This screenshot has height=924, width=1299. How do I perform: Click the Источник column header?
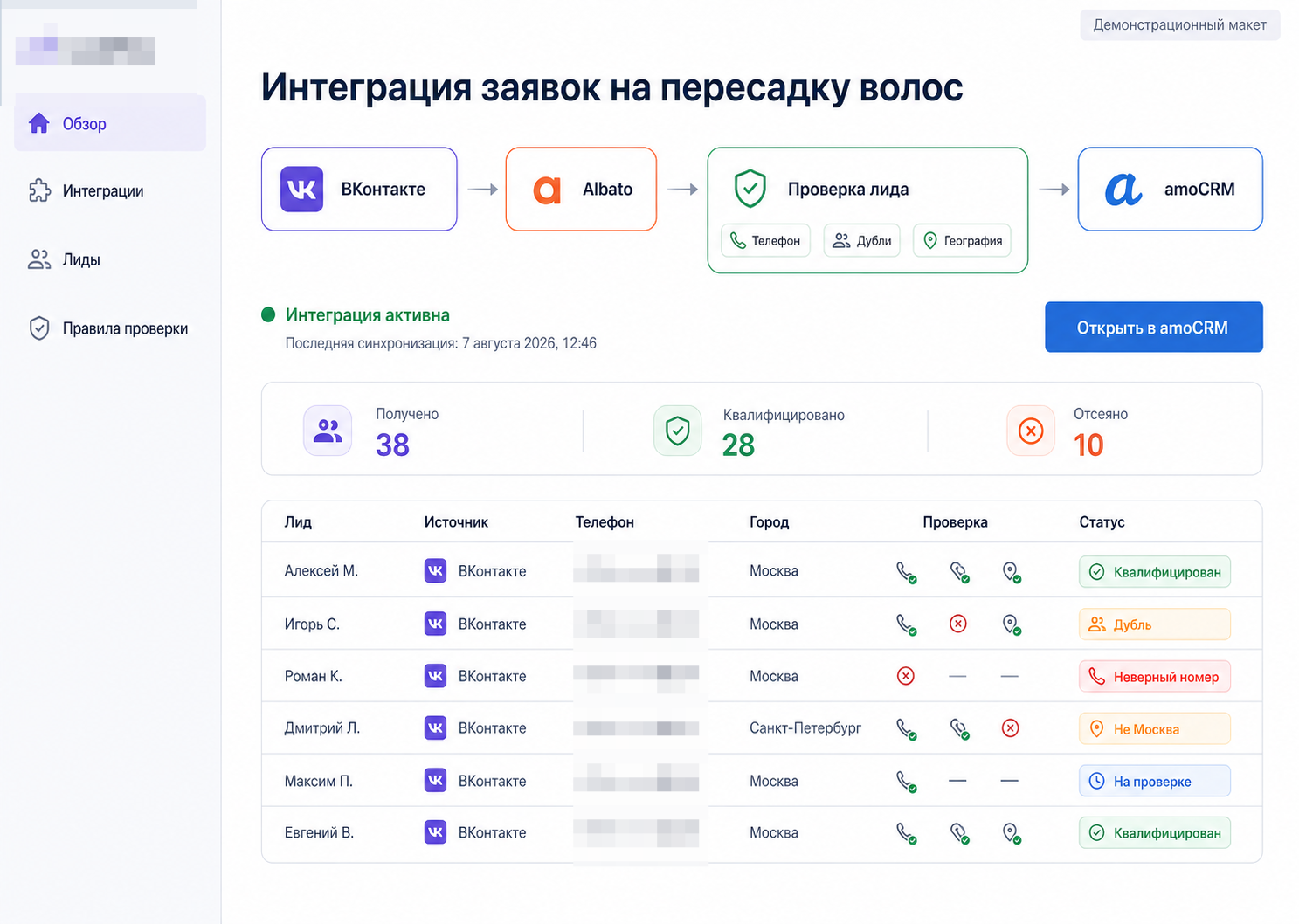pos(456,522)
